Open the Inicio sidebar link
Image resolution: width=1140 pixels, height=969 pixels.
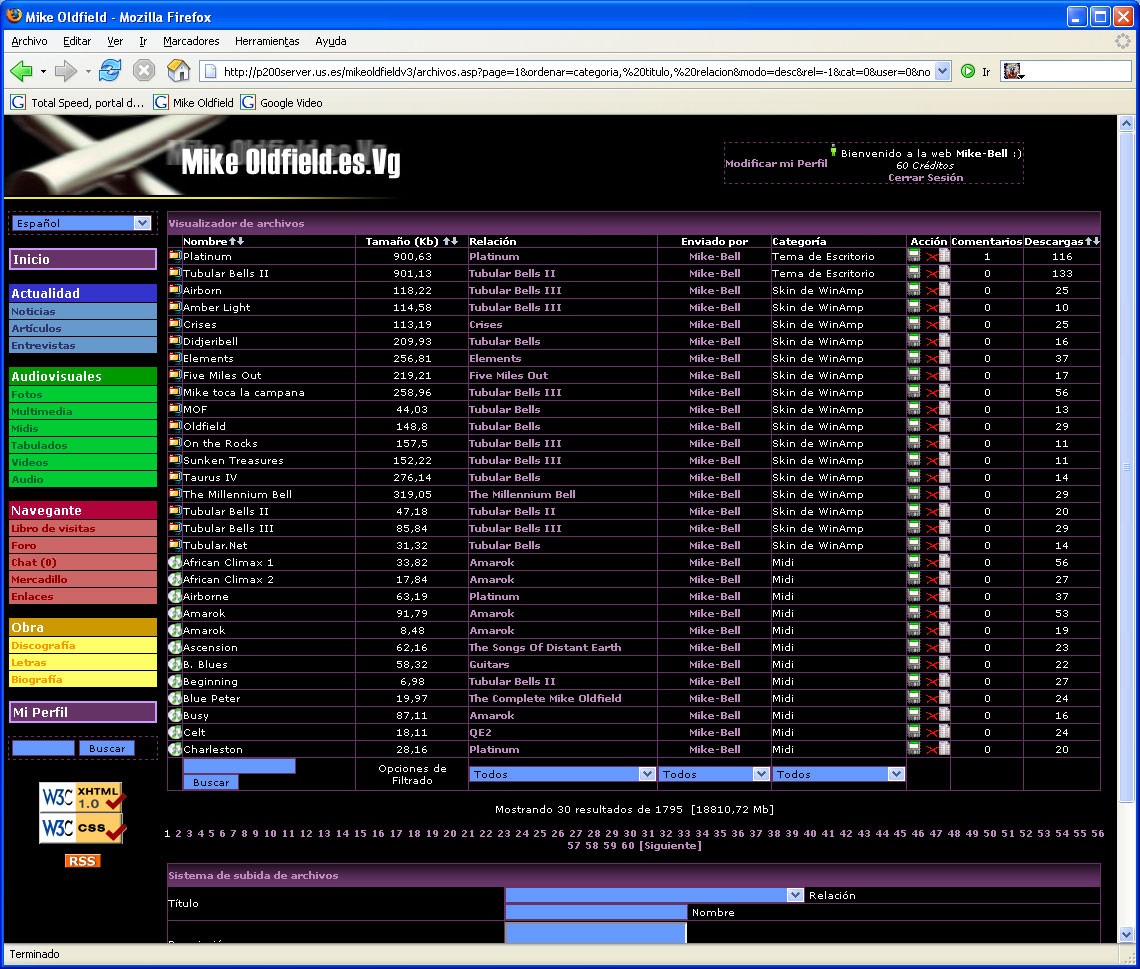(x=83, y=260)
